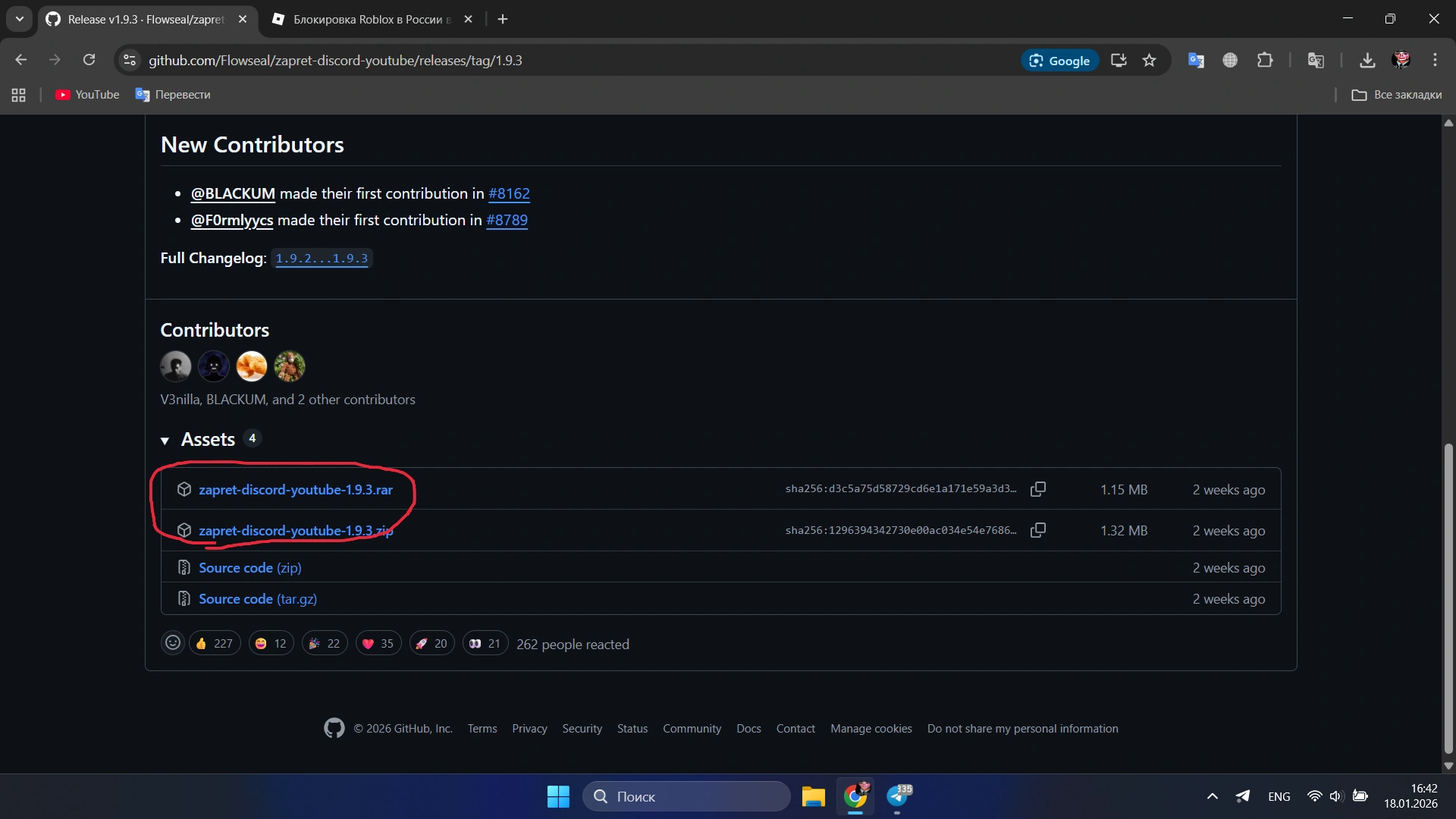The image size is (1456, 819).
Task: Collapse the Assets section
Action: click(165, 440)
